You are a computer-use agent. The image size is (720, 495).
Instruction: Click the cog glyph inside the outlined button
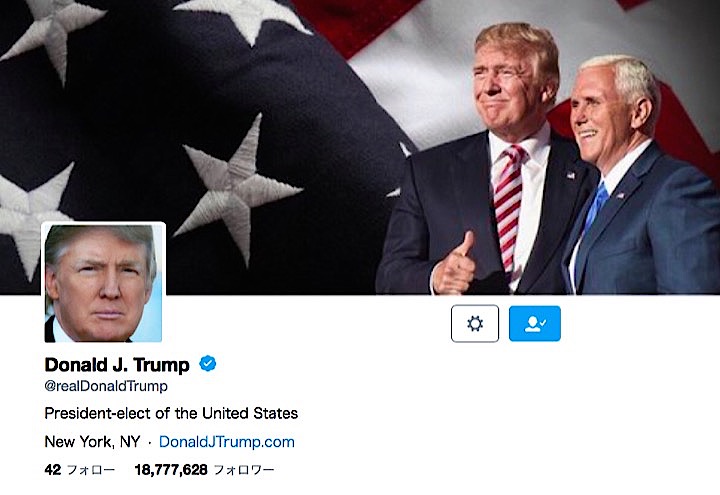475,324
